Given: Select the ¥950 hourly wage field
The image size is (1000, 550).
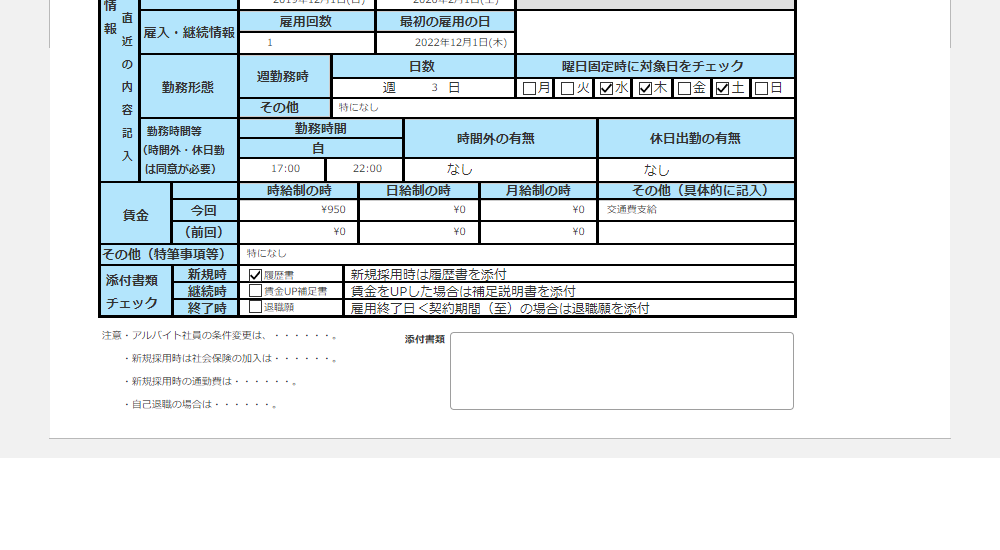Looking at the screenshot, I should click(298, 209).
